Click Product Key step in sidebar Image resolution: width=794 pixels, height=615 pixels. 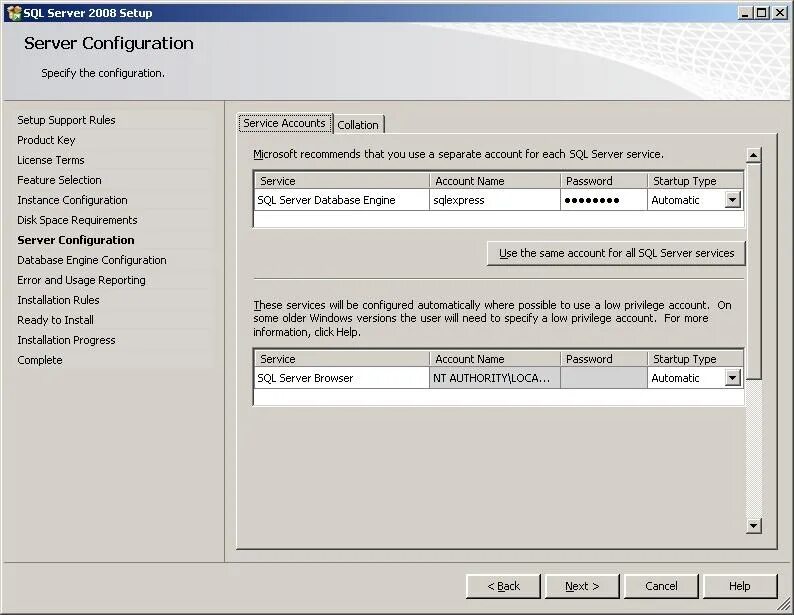click(x=46, y=140)
